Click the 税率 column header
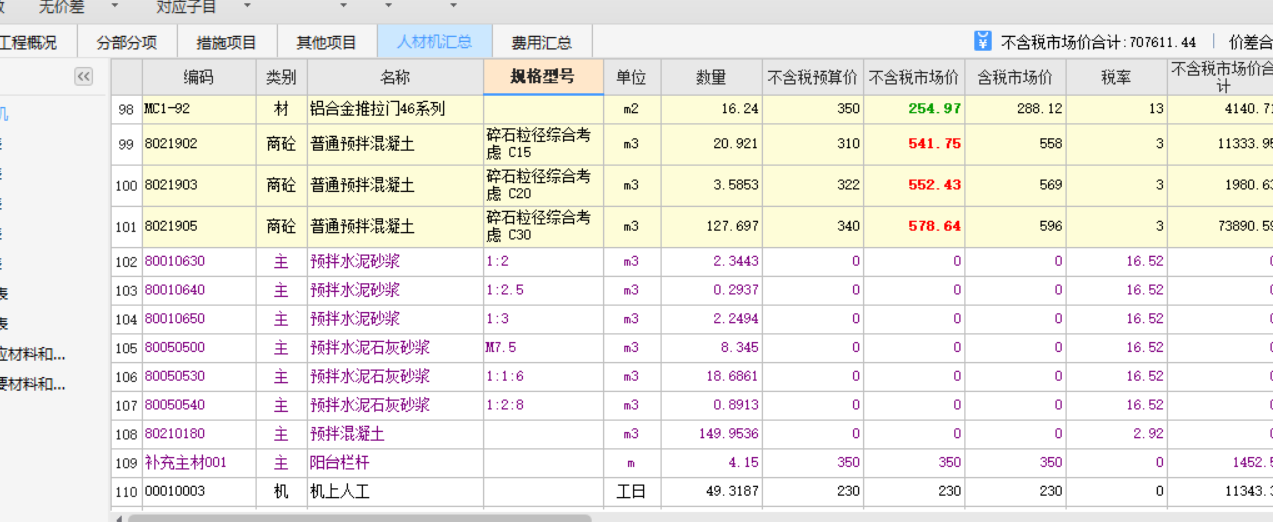1273x522 pixels. click(x=1116, y=77)
